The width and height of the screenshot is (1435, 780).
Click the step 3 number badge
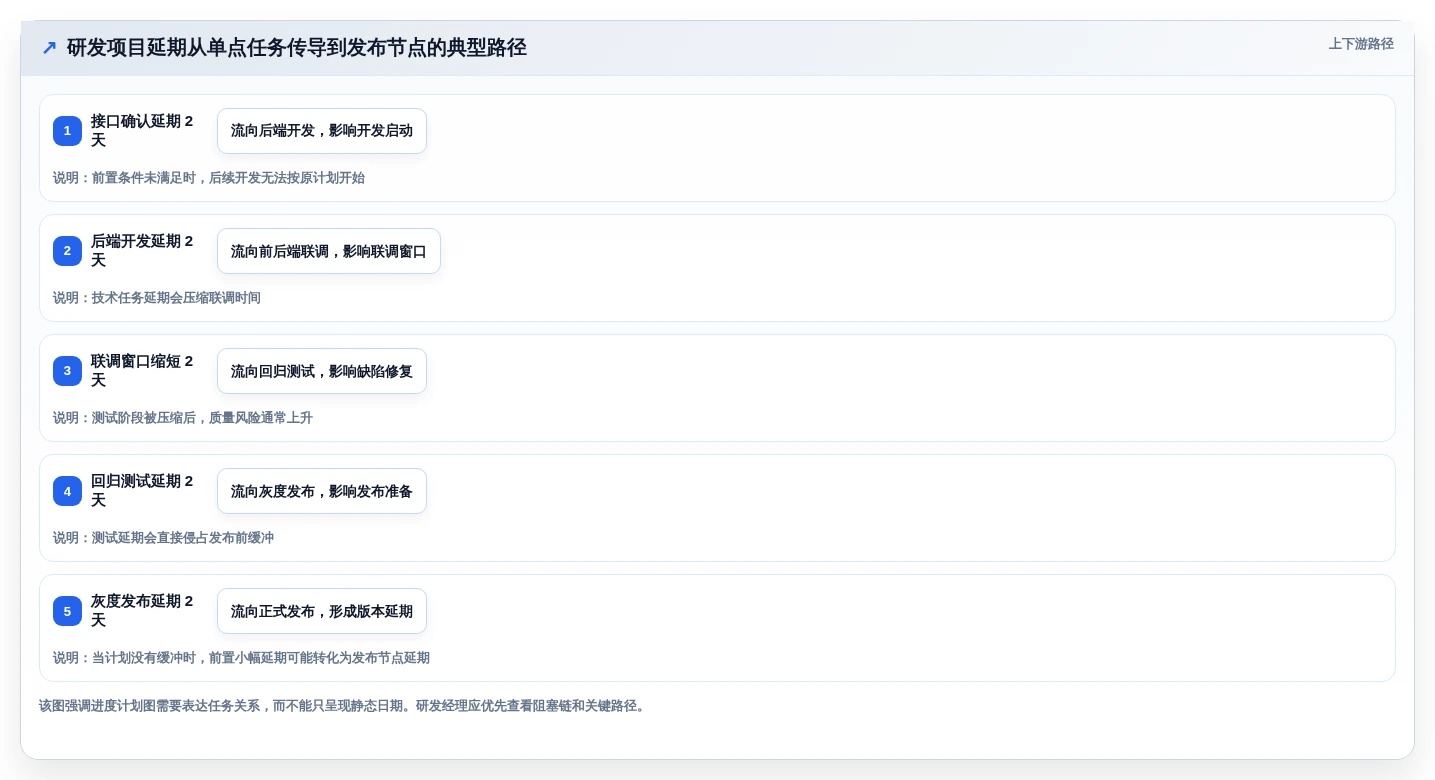(x=67, y=371)
